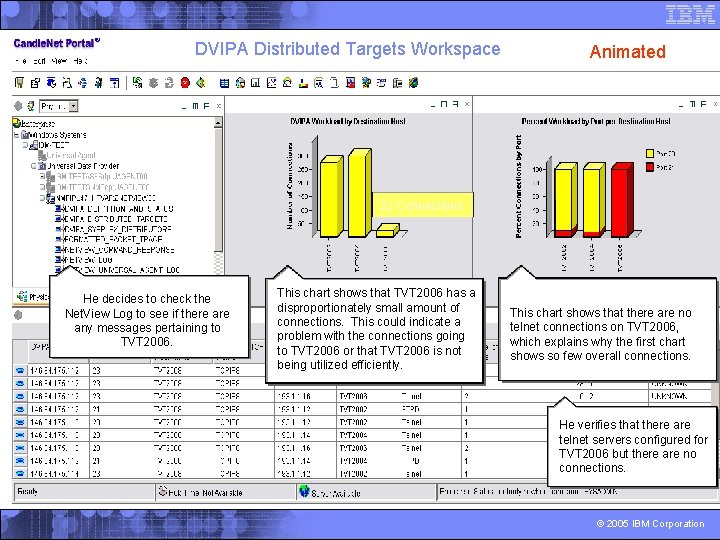Select the circular gauge view icon
The width and height of the screenshot is (720, 540).
coord(287,83)
